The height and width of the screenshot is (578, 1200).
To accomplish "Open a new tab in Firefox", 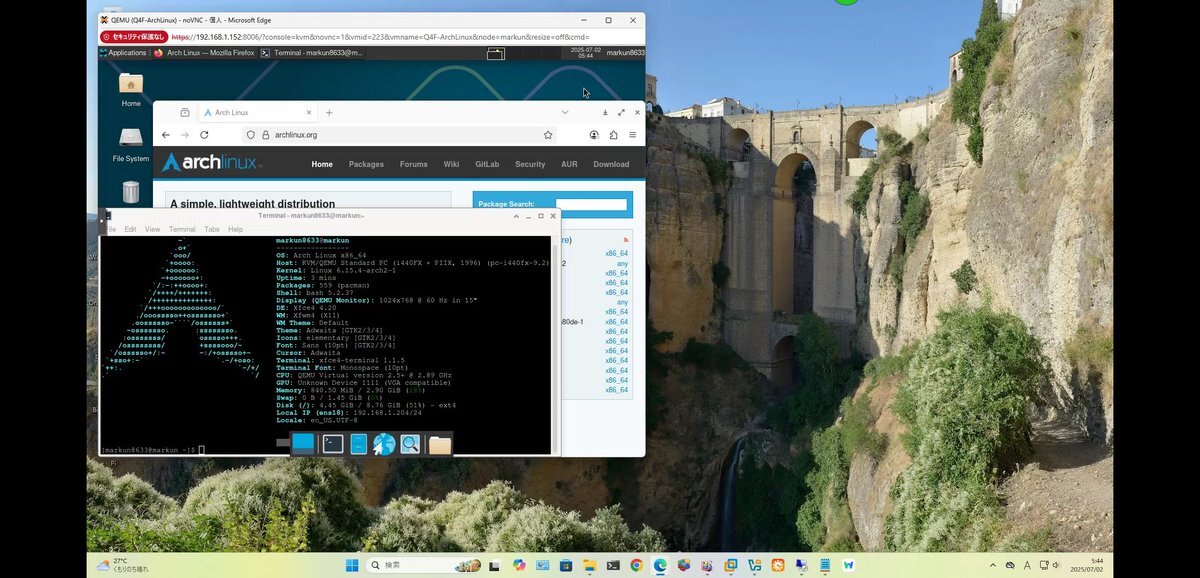I will tap(329, 113).
